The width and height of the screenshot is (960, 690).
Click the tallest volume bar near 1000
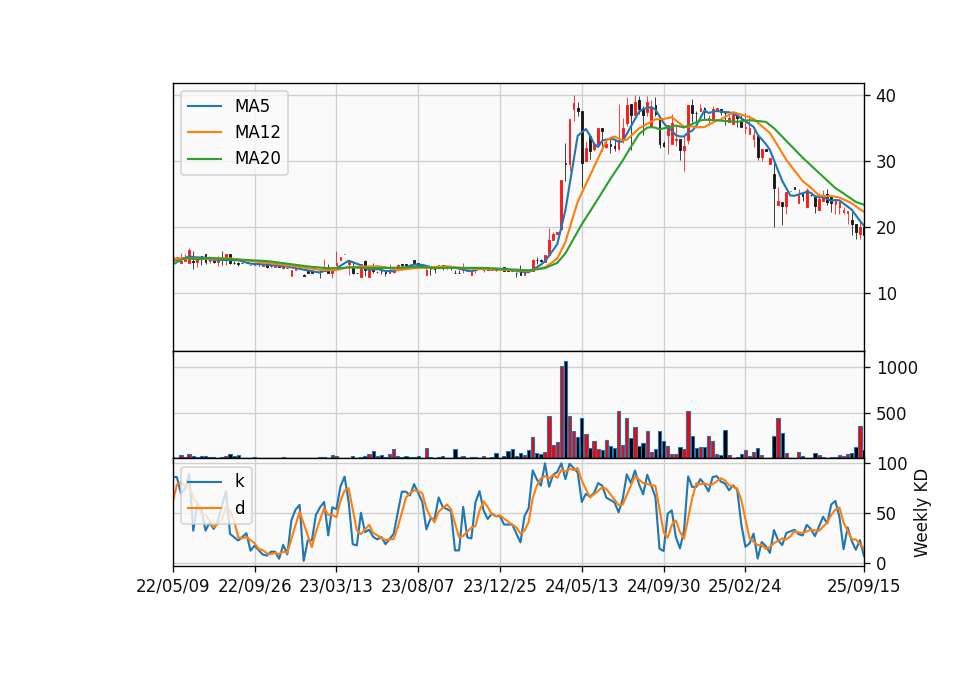point(566,410)
